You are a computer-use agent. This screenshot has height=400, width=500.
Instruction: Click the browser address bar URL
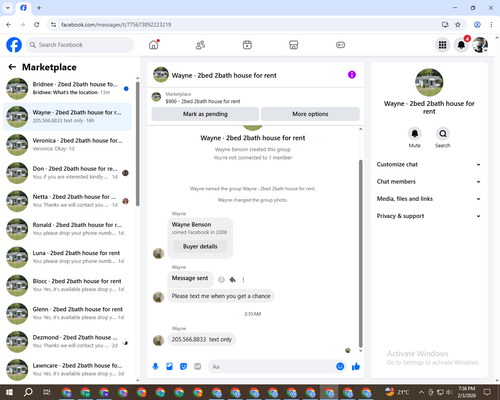click(x=116, y=25)
